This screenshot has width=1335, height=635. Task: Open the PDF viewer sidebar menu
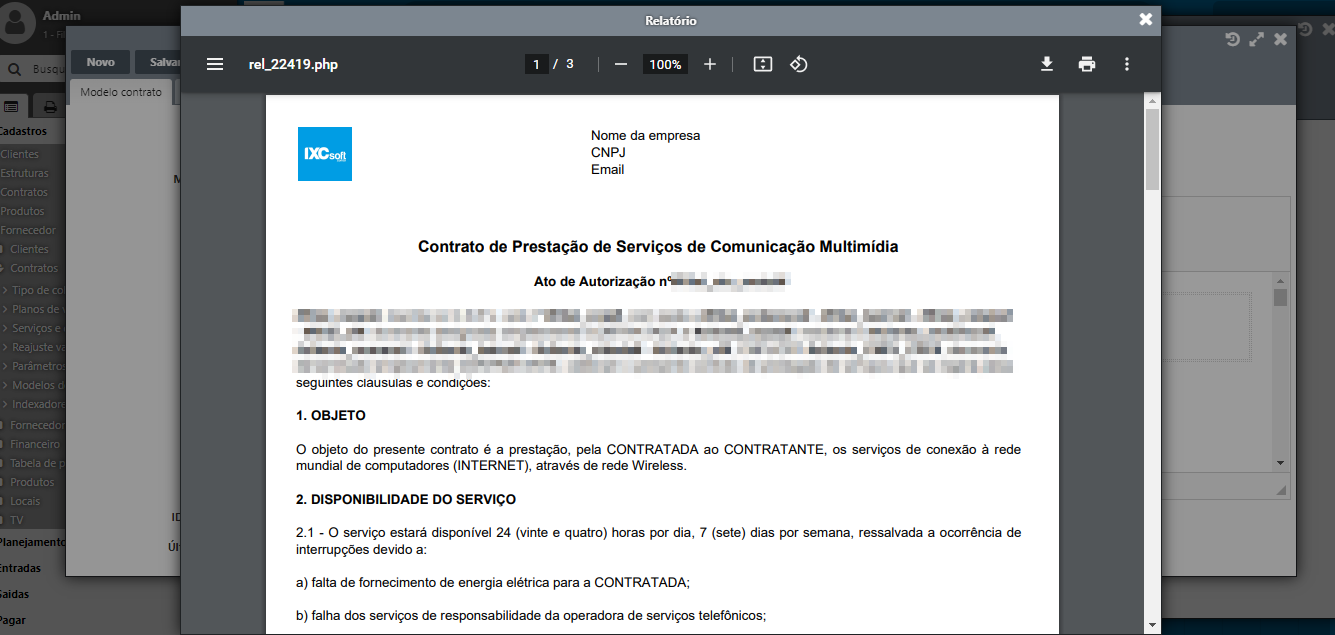click(x=215, y=64)
